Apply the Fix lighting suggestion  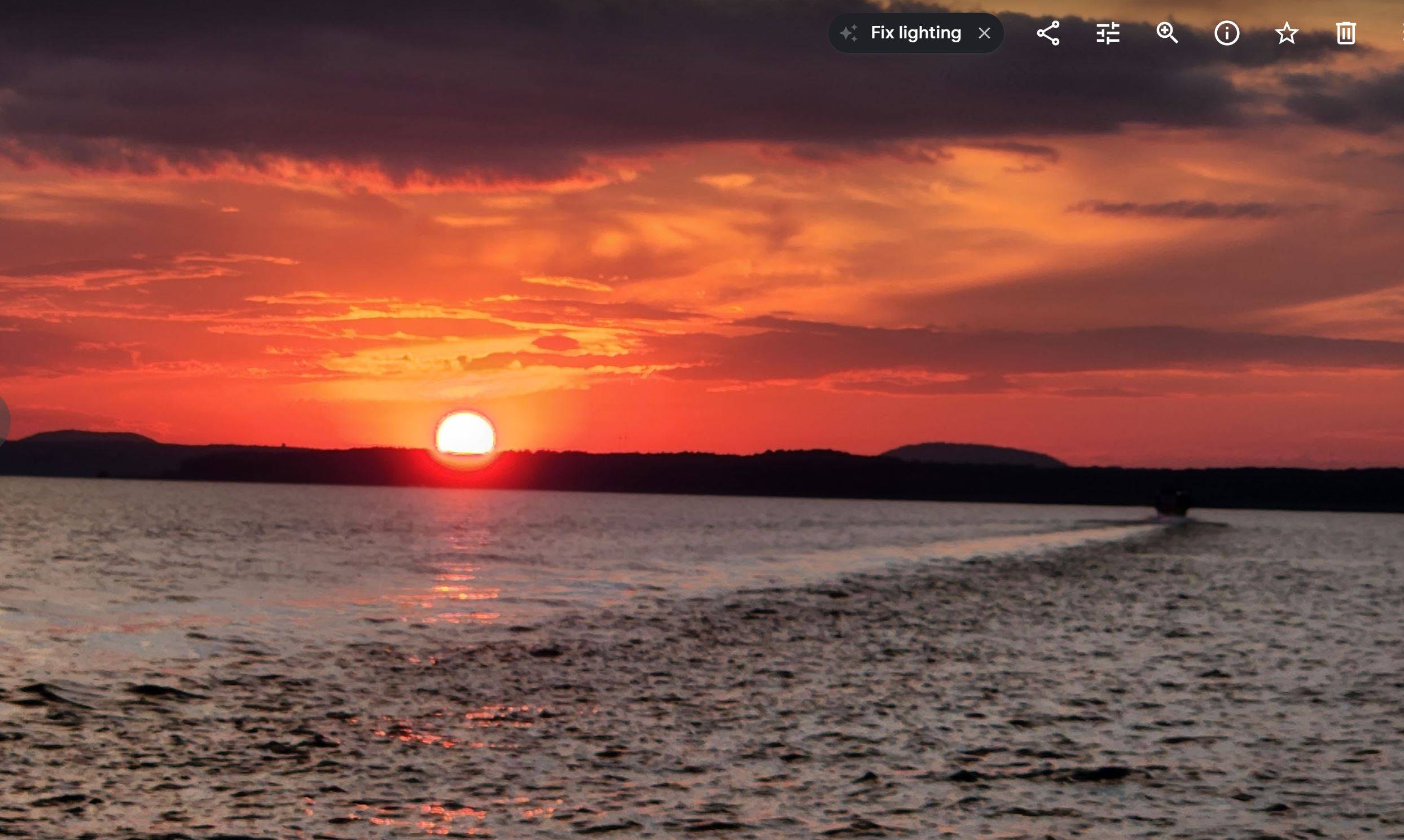pyautogui.click(x=915, y=33)
